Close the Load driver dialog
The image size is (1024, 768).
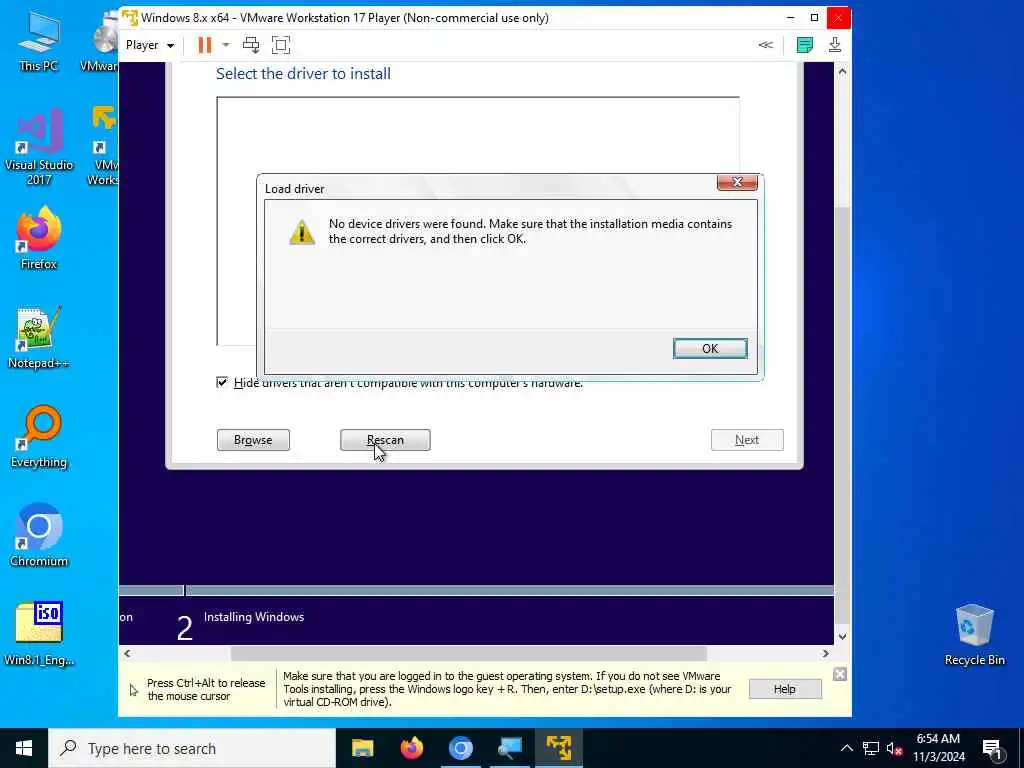737,182
